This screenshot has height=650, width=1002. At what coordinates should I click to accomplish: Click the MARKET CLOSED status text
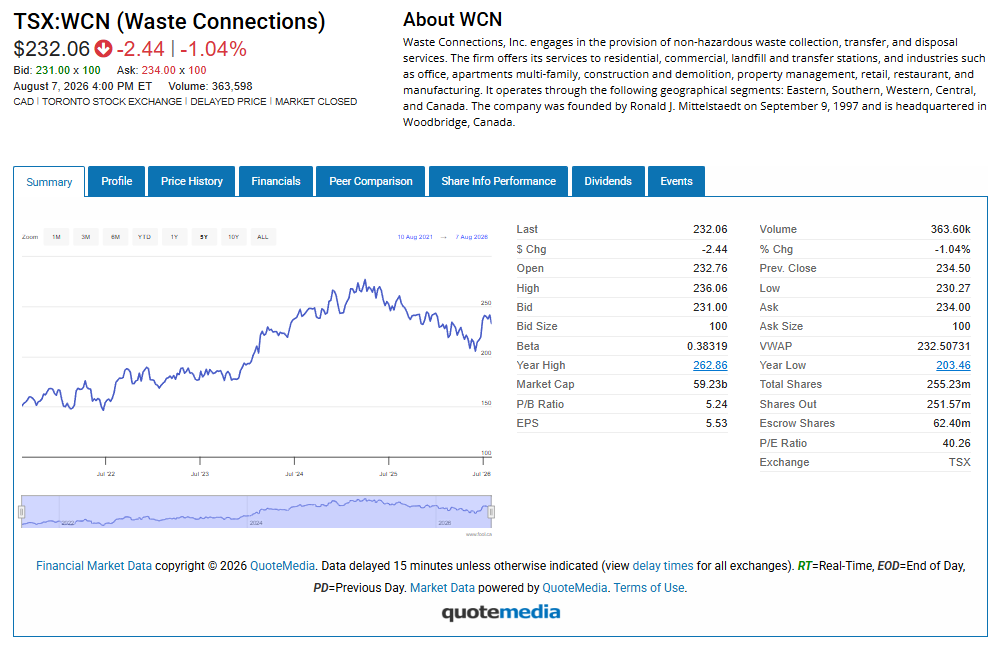pos(316,102)
